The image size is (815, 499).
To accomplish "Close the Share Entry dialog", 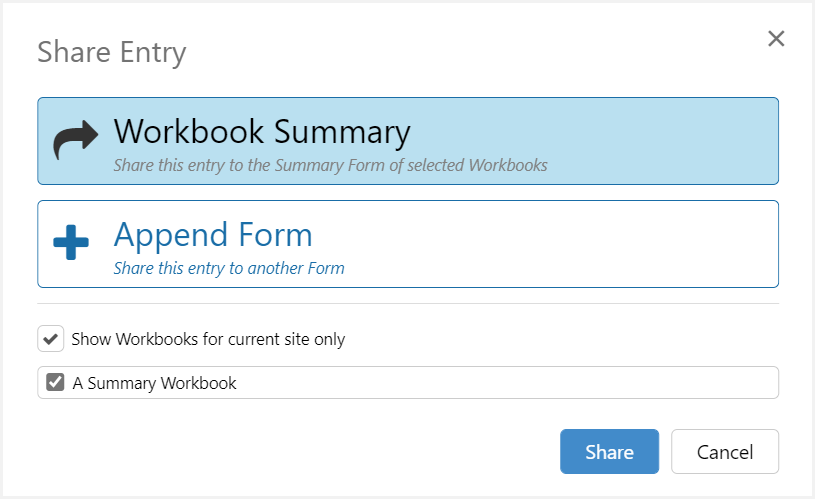I will pos(776,39).
